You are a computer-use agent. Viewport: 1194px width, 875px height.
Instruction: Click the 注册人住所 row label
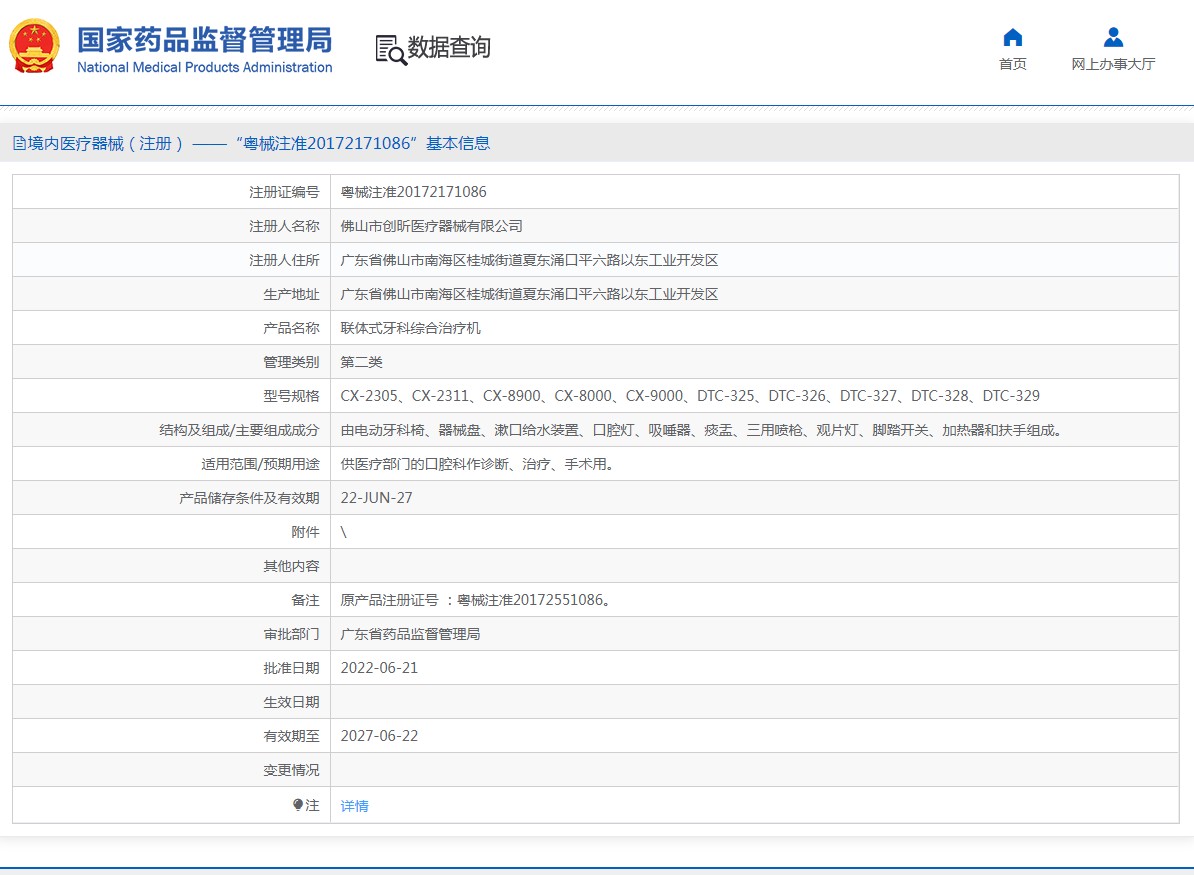(284, 260)
